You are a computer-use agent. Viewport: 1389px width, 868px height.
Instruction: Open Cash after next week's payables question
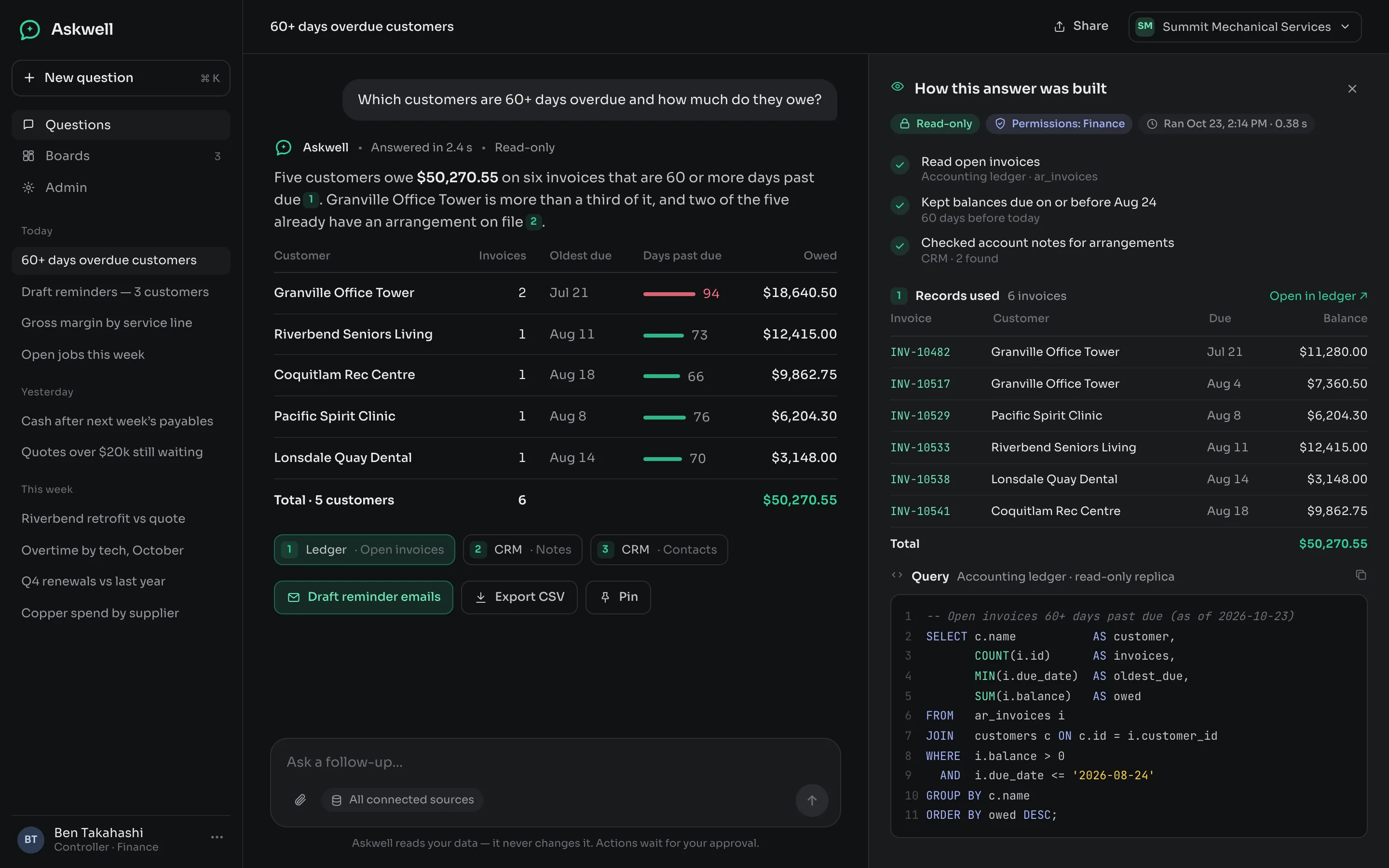[x=121, y=421]
